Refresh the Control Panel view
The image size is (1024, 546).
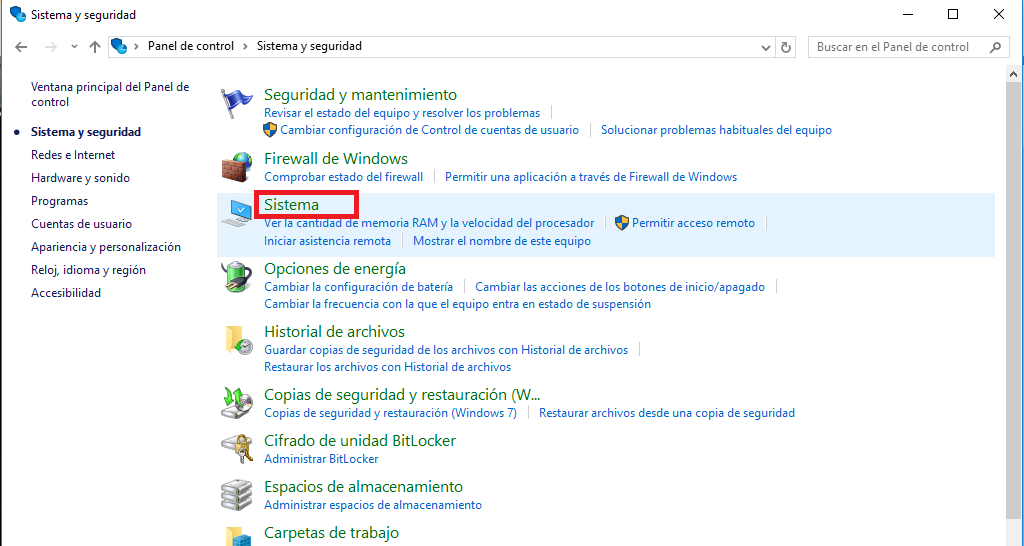click(x=786, y=47)
